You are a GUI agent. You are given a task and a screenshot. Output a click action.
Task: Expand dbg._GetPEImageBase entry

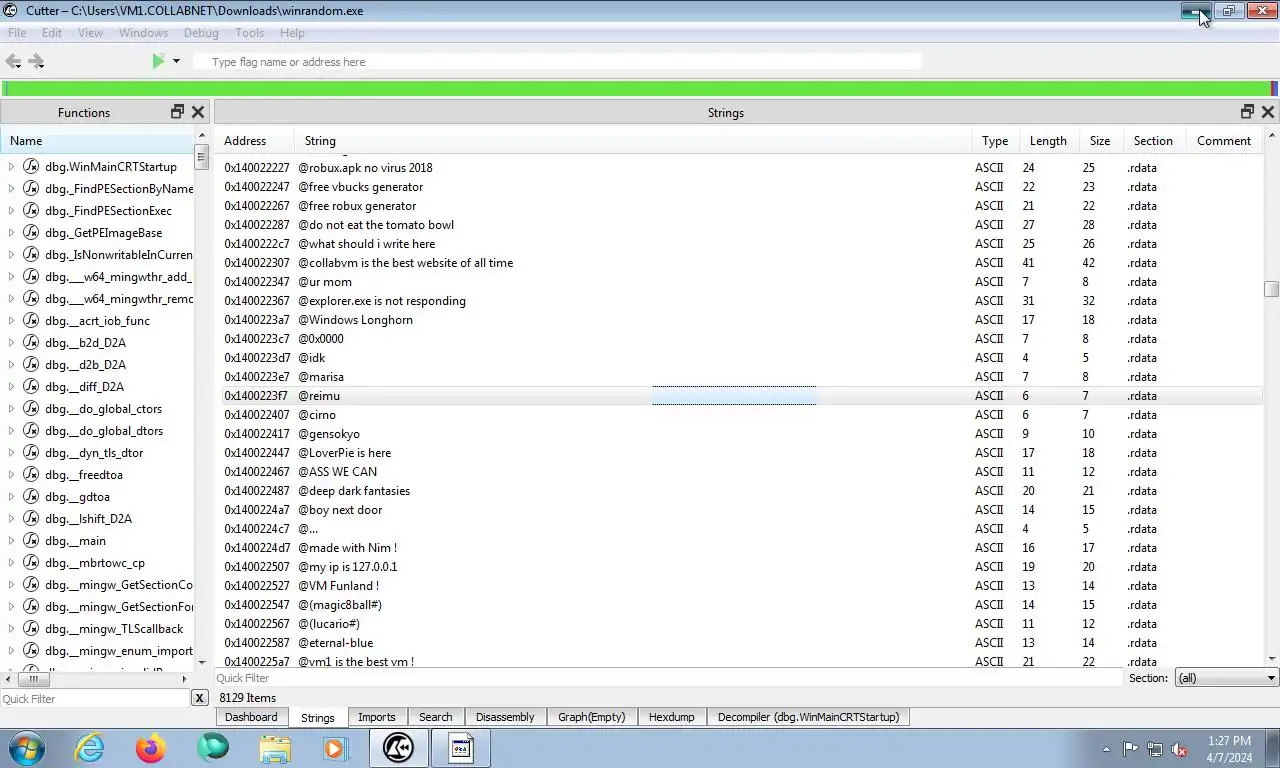coord(11,233)
